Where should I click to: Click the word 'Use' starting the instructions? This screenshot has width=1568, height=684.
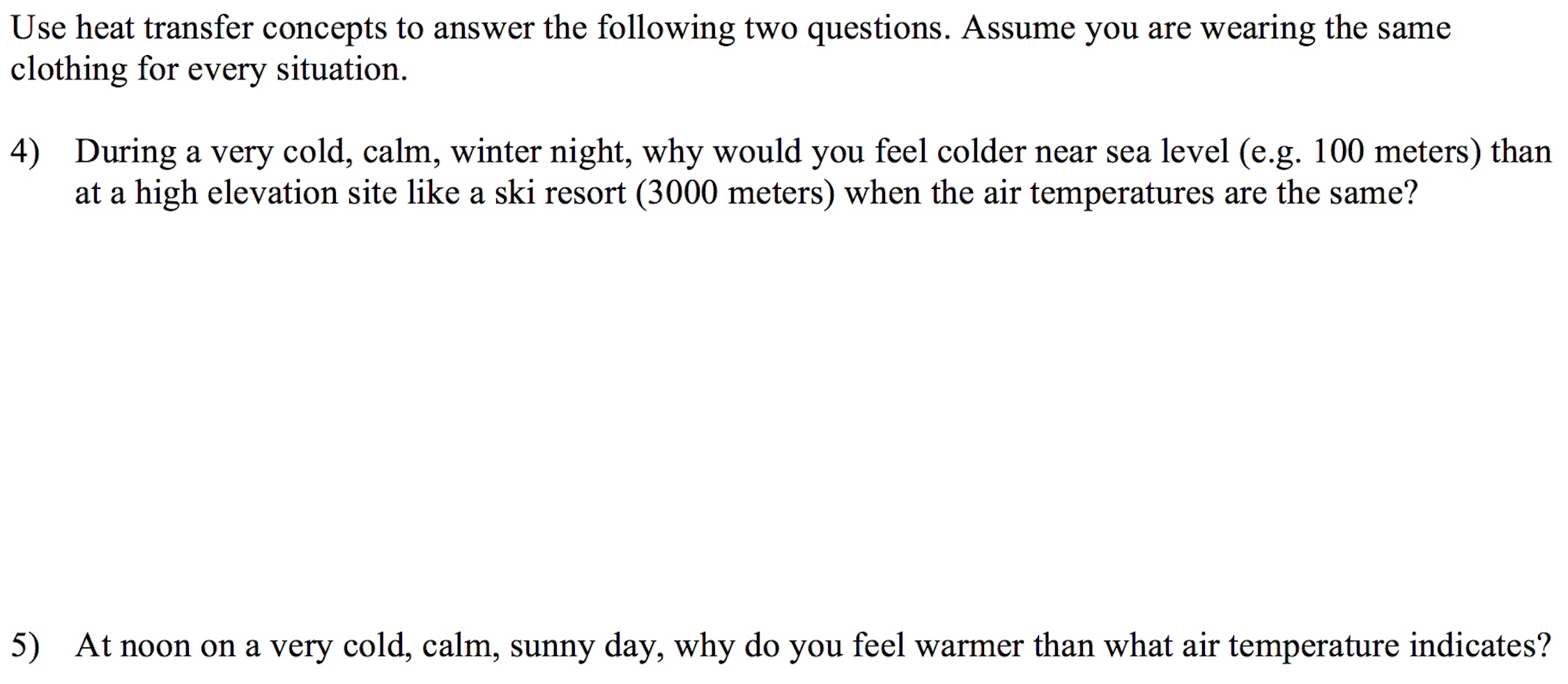coord(39,29)
